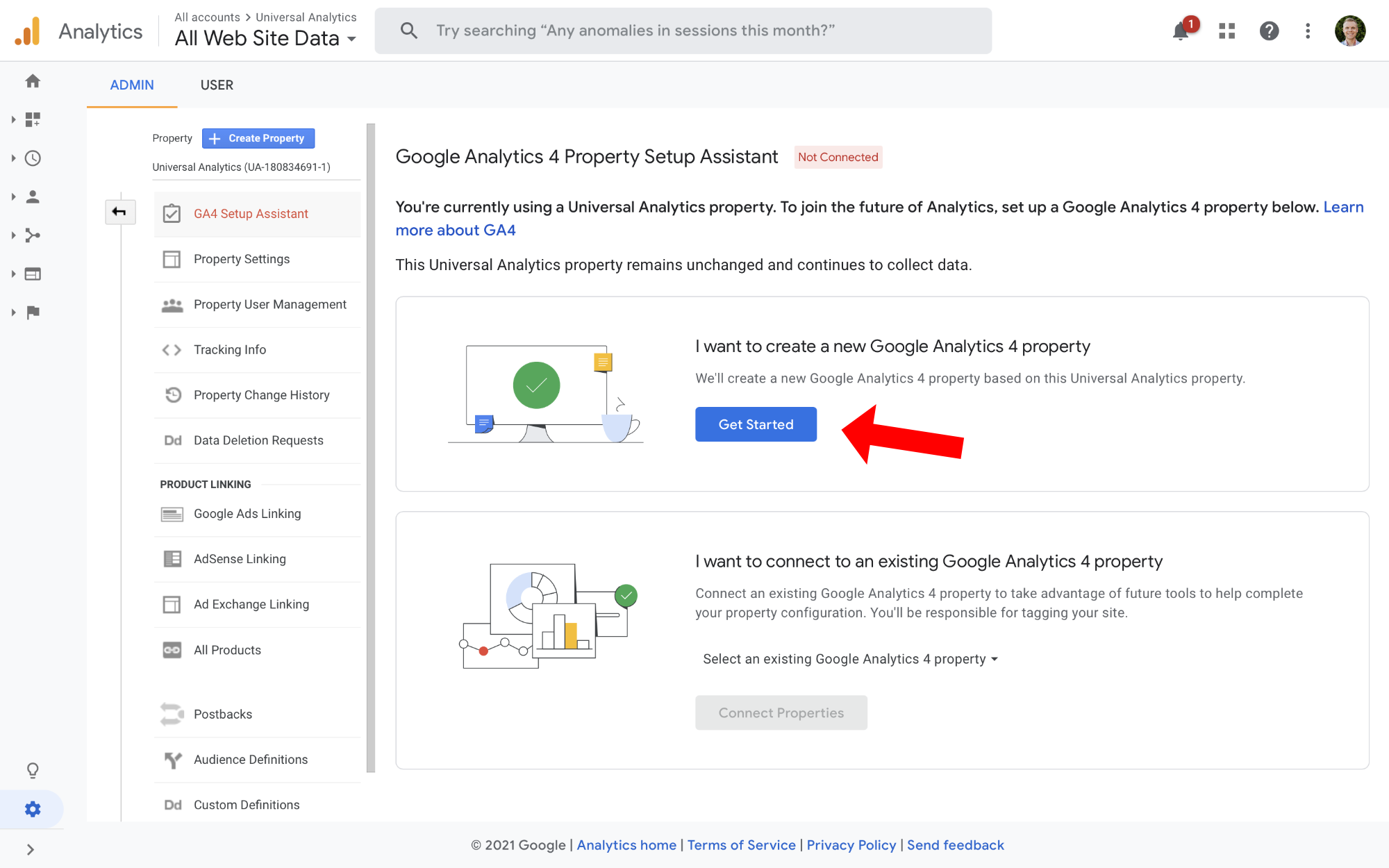Expand the Behavior section in left navigation

(x=33, y=274)
